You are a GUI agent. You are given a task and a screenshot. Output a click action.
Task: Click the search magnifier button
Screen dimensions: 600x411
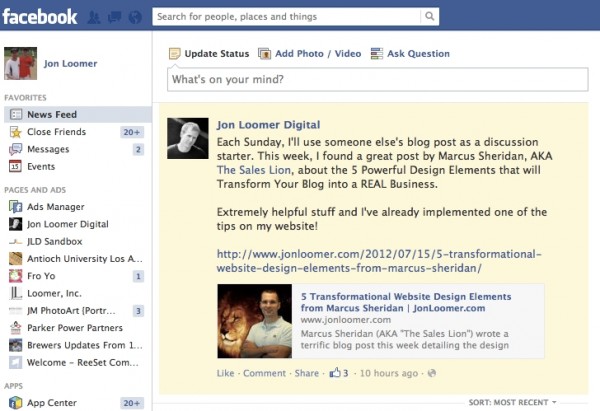click(x=430, y=16)
